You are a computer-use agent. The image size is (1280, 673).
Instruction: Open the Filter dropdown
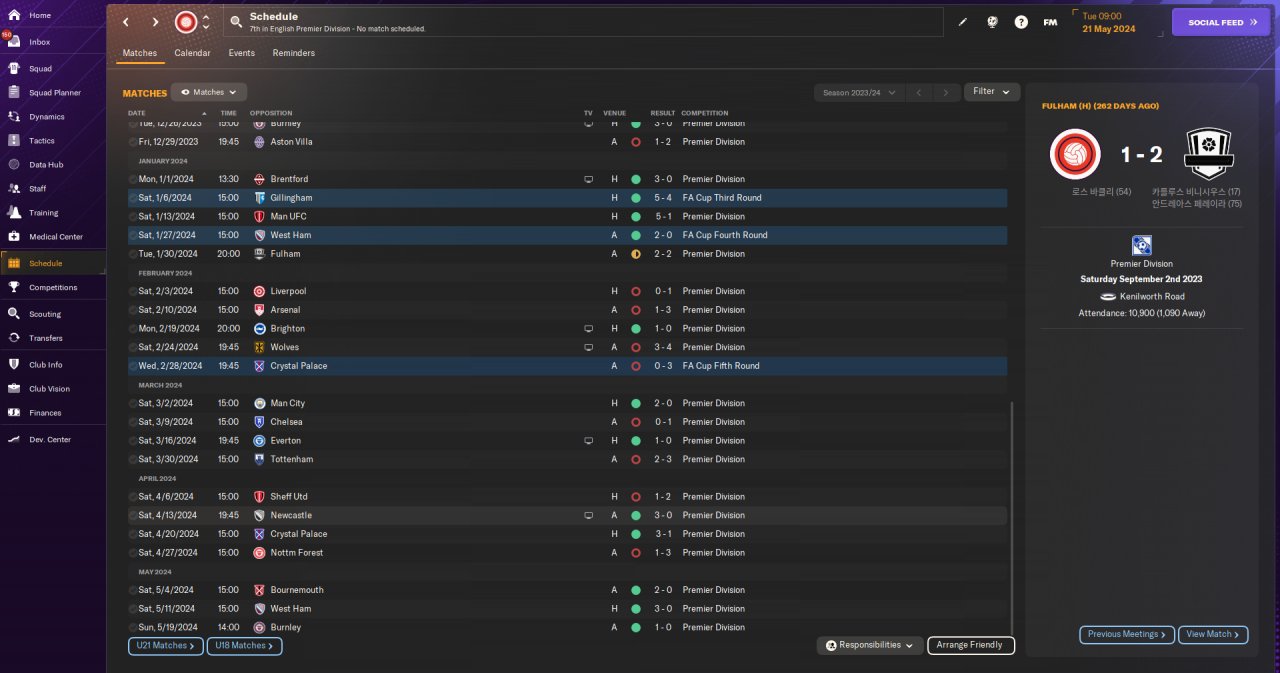coord(992,92)
